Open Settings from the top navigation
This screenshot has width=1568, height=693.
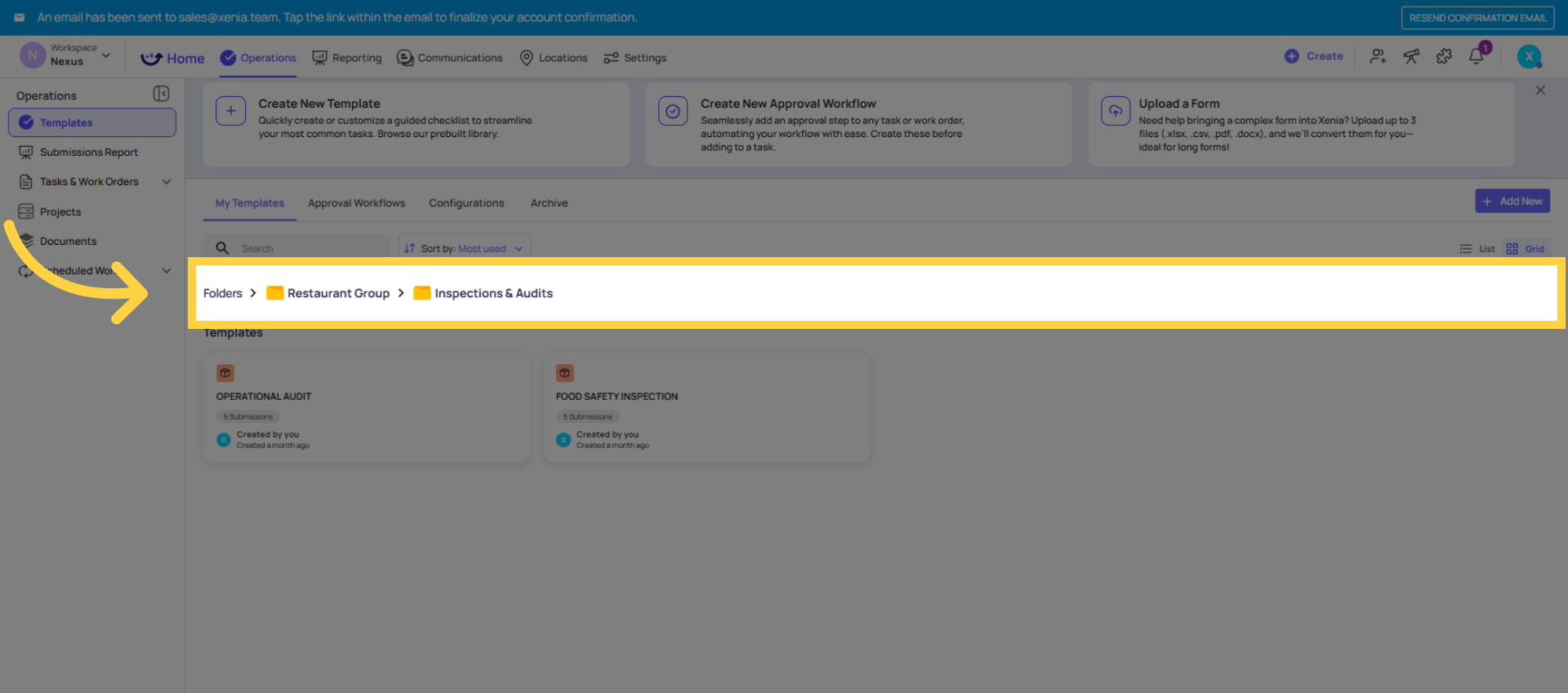635,58
